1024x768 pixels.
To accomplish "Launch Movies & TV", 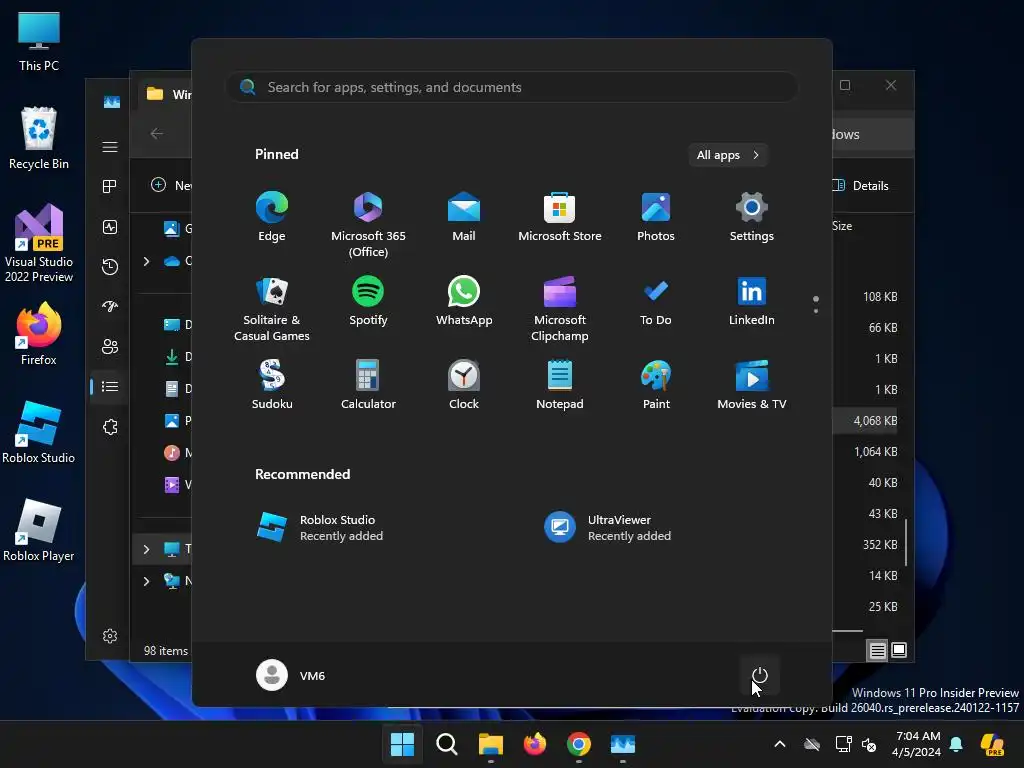I will 752,385.
